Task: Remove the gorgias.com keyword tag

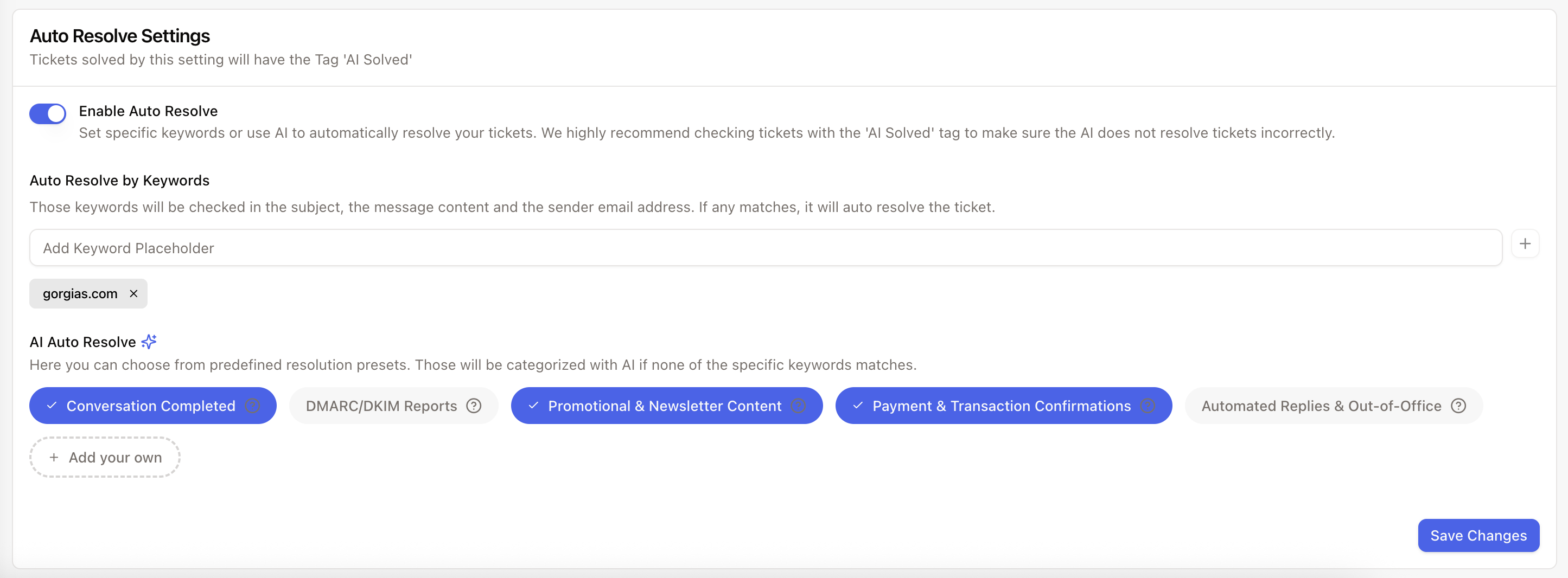Action: click(x=134, y=294)
